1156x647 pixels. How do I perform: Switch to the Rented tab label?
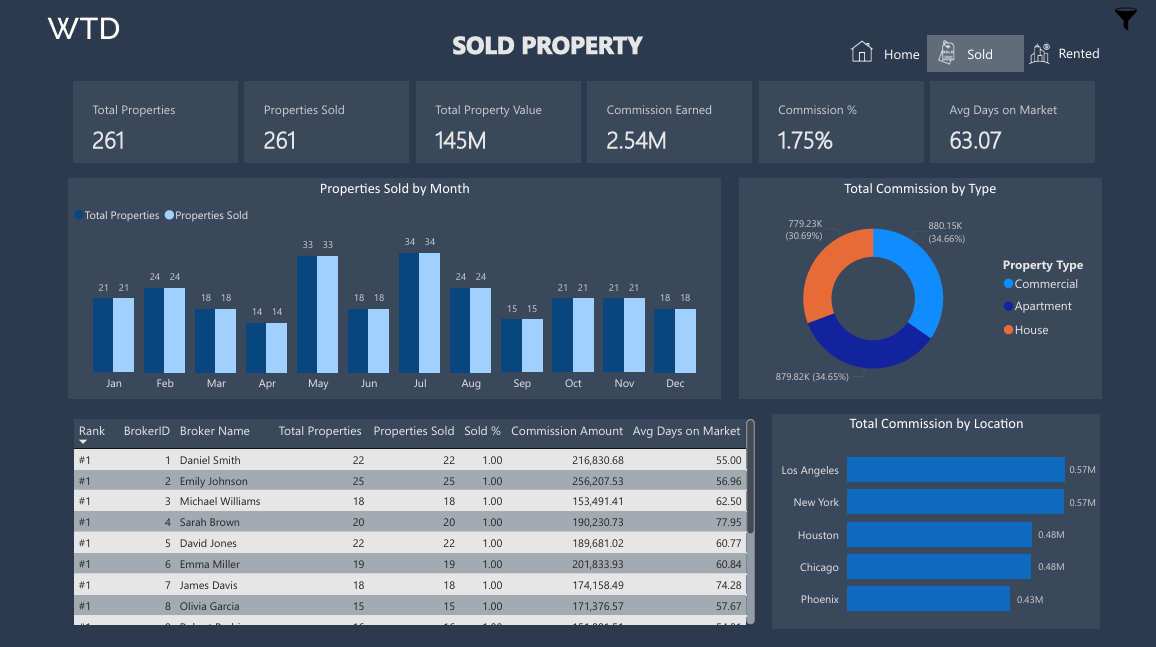point(1079,54)
